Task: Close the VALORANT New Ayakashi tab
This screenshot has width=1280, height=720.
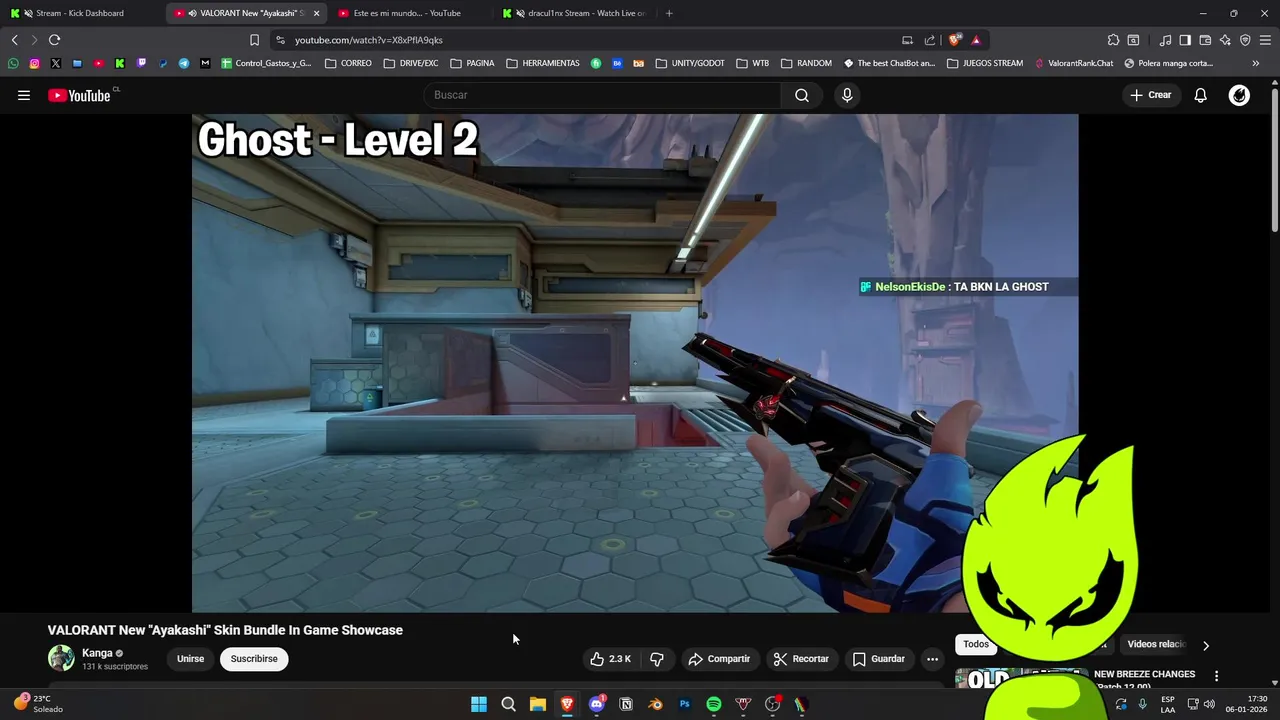Action: point(316,13)
